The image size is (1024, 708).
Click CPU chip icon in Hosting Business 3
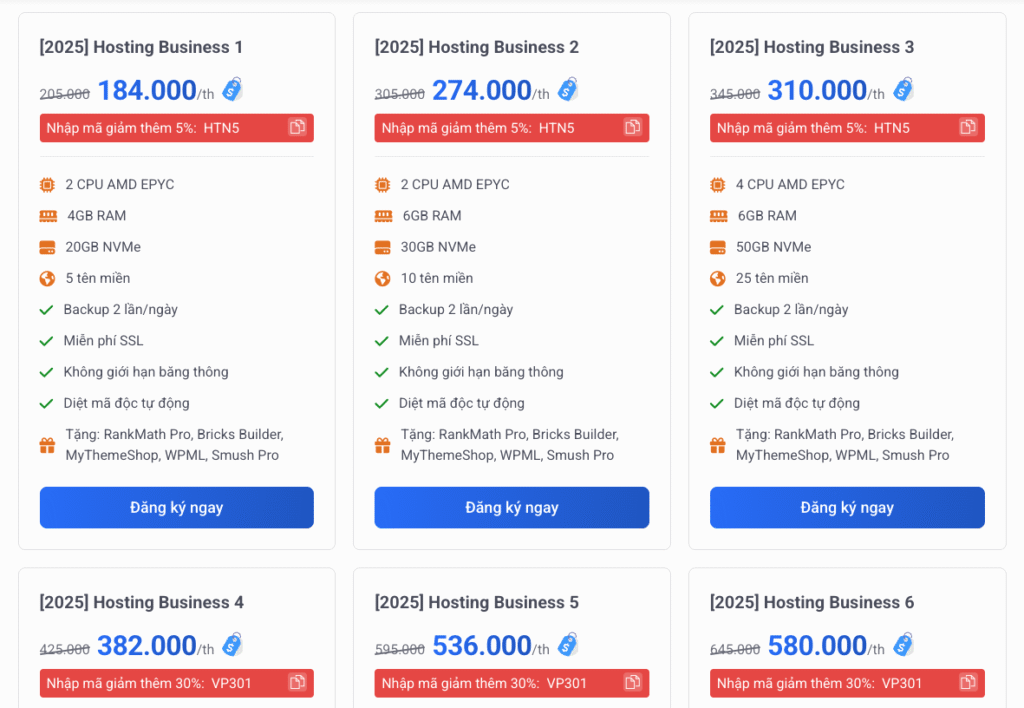[717, 184]
